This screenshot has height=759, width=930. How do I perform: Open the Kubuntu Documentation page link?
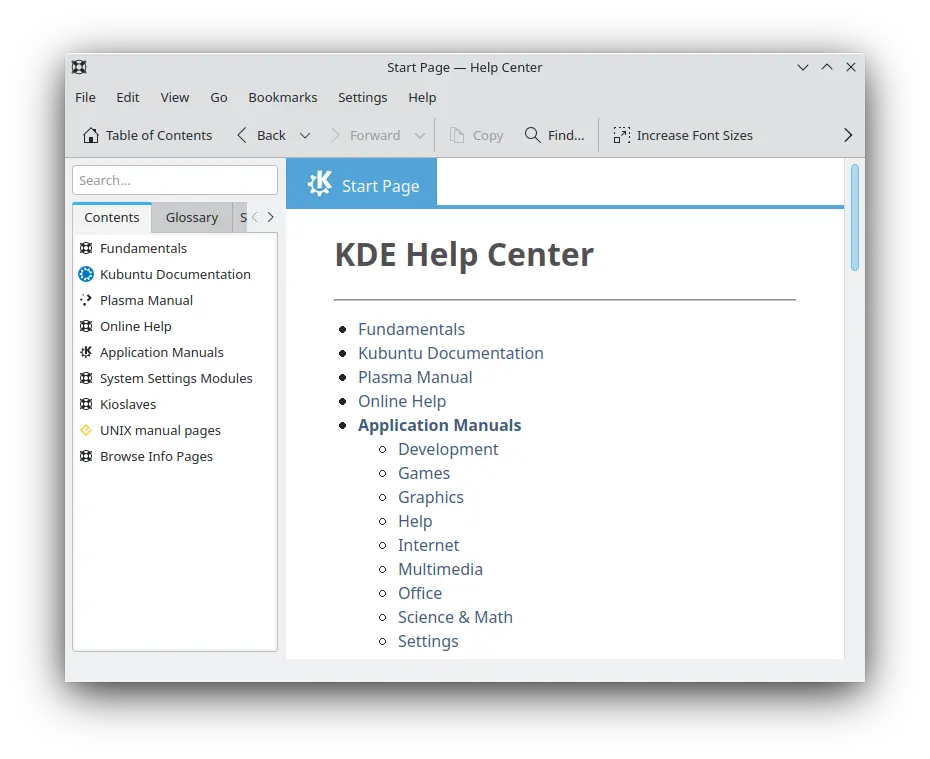coord(451,353)
